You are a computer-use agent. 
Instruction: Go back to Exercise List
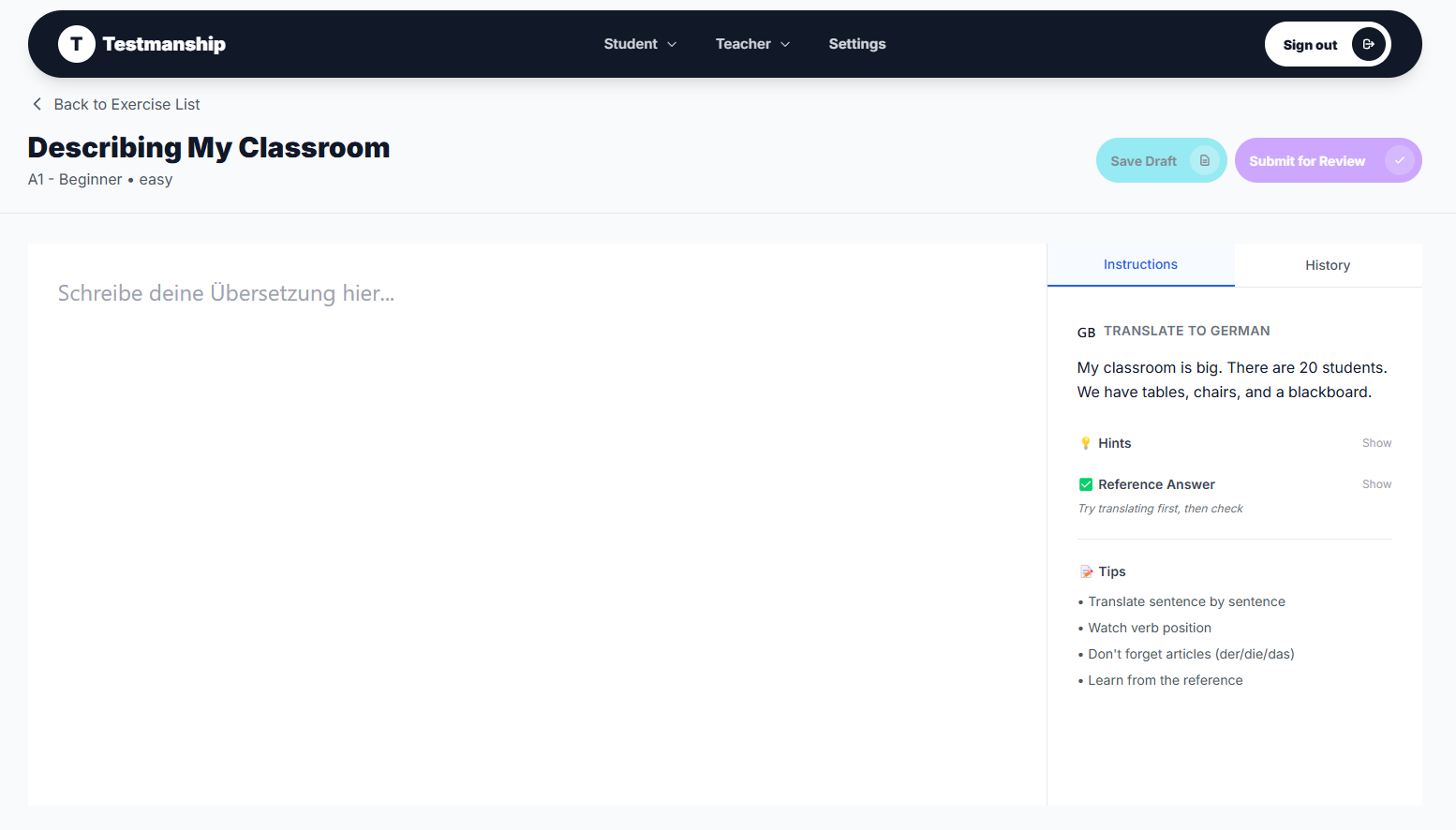coord(126,104)
